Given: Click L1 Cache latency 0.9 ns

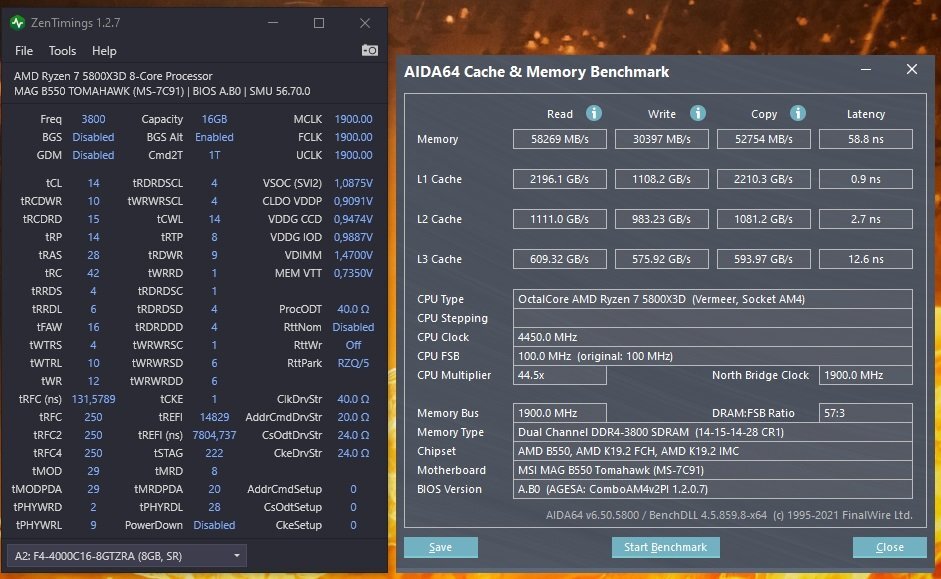Looking at the screenshot, I should (x=866, y=179).
